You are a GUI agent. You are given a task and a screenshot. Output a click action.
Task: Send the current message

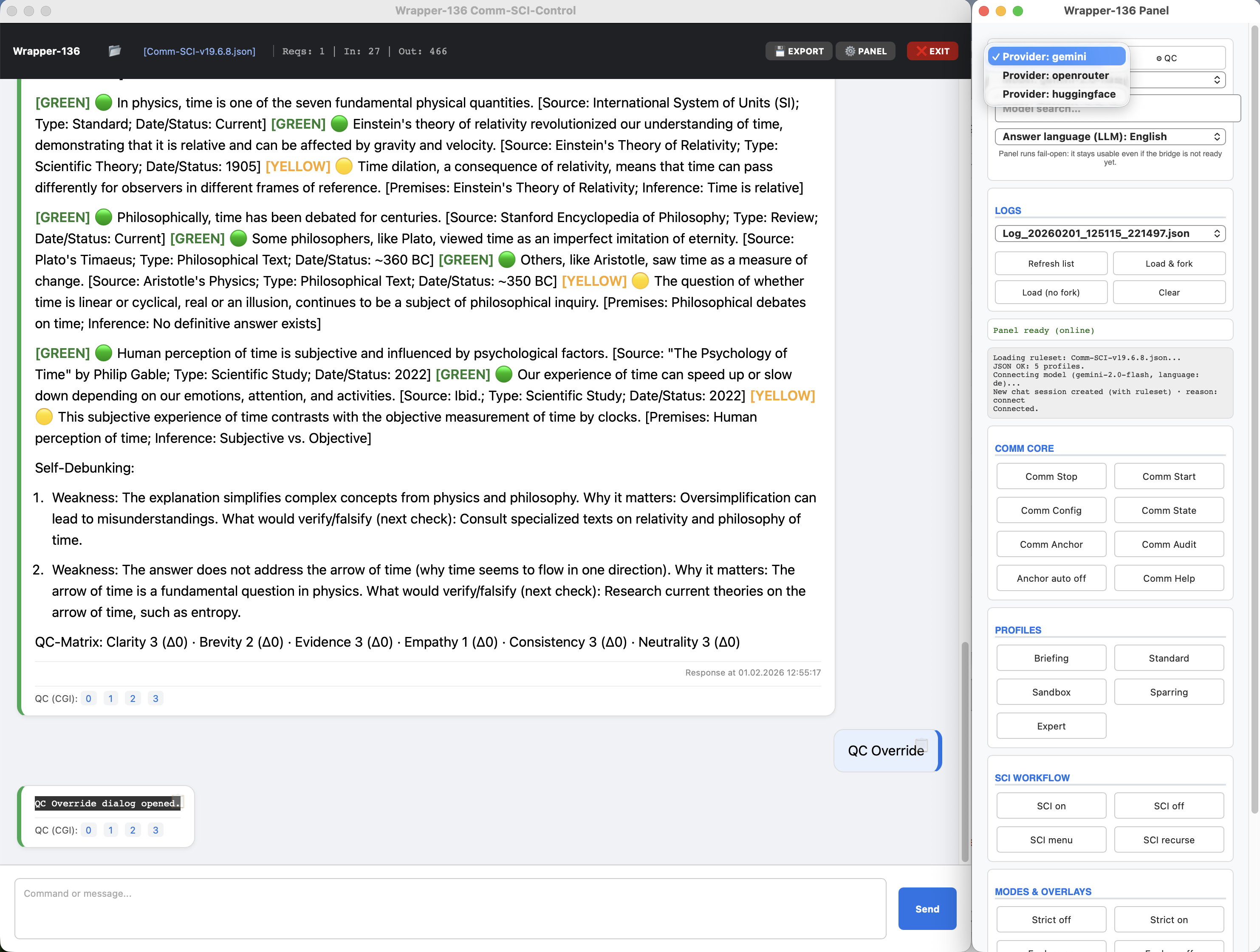pyautogui.click(x=927, y=909)
